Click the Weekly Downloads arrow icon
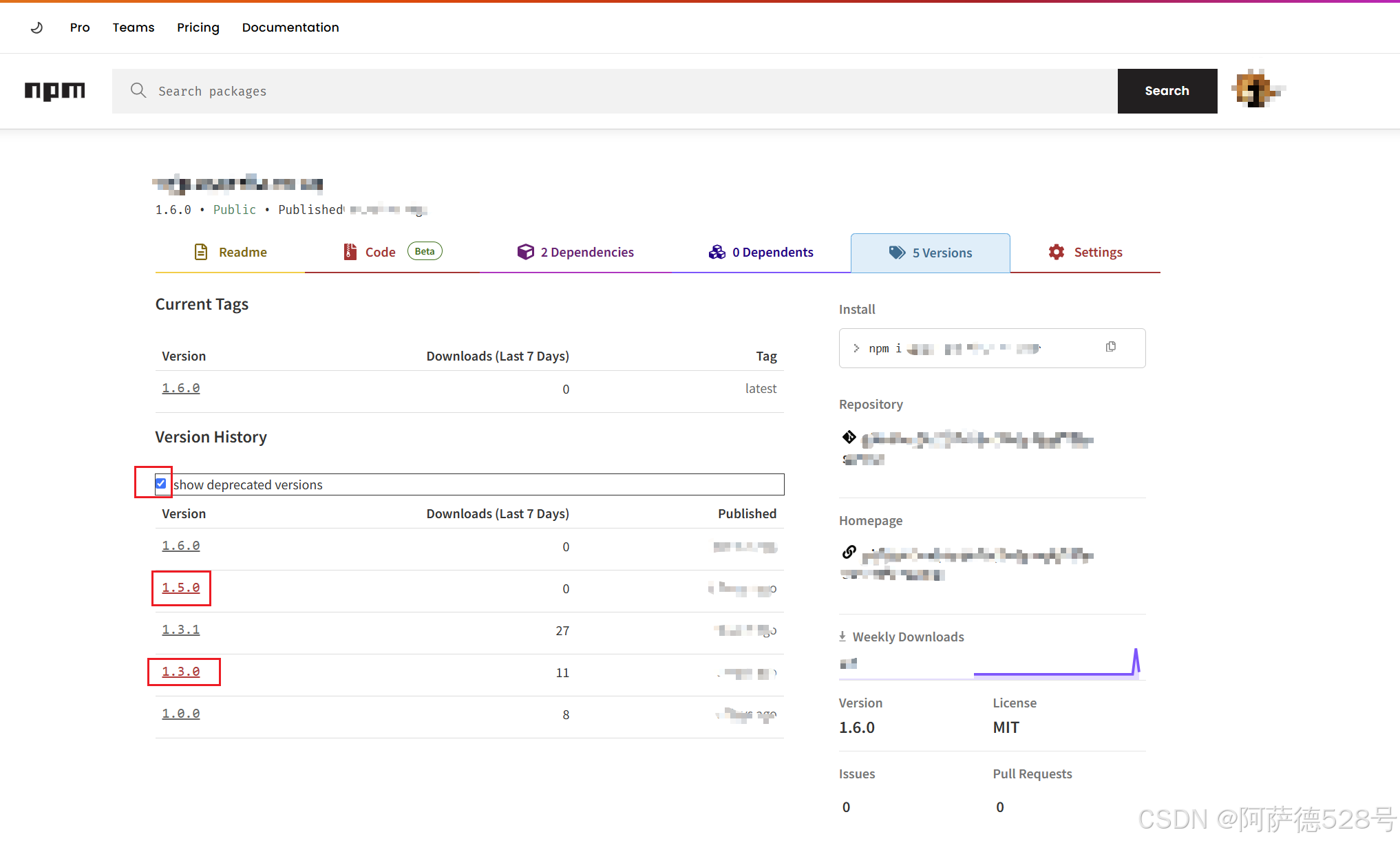The width and height of the screenshot is (1400, 843). point(842,637)
